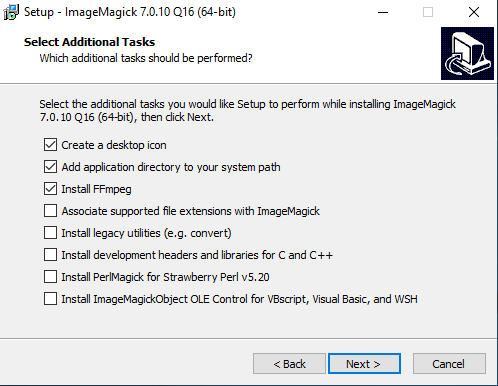Image resolution: width=498 pixels, height=386 pixels.
Task: Minimize the setup window
Action: pyautogui.click(x=383, y=12)
